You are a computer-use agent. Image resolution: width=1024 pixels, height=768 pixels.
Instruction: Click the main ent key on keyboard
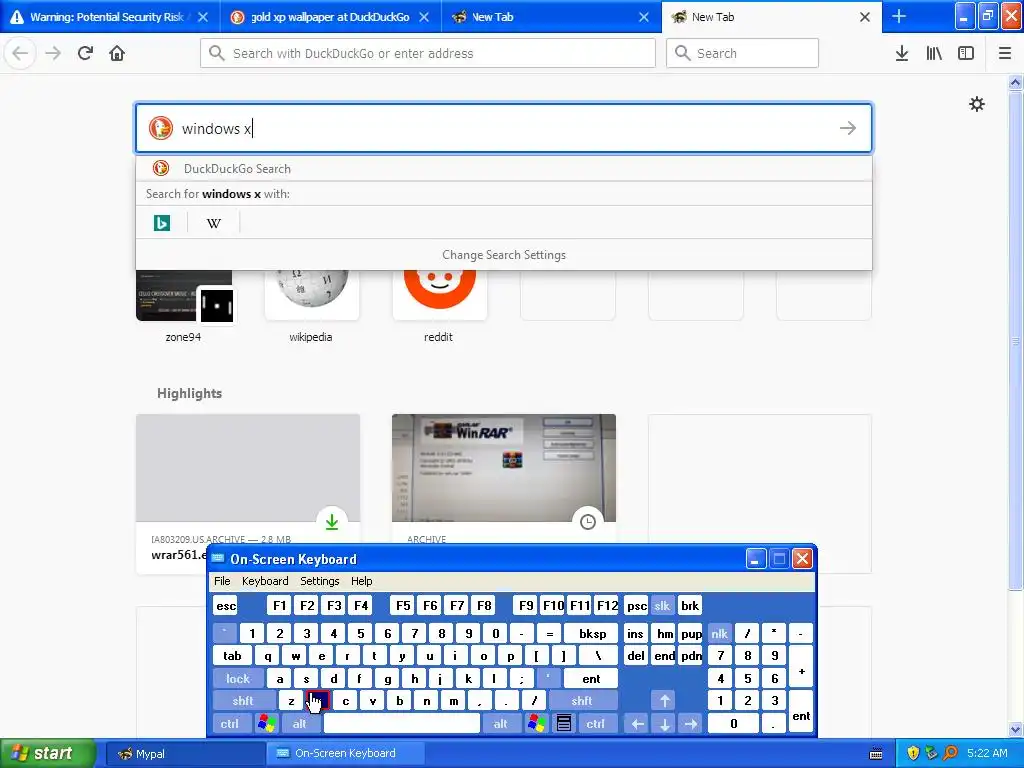(591, 679)
